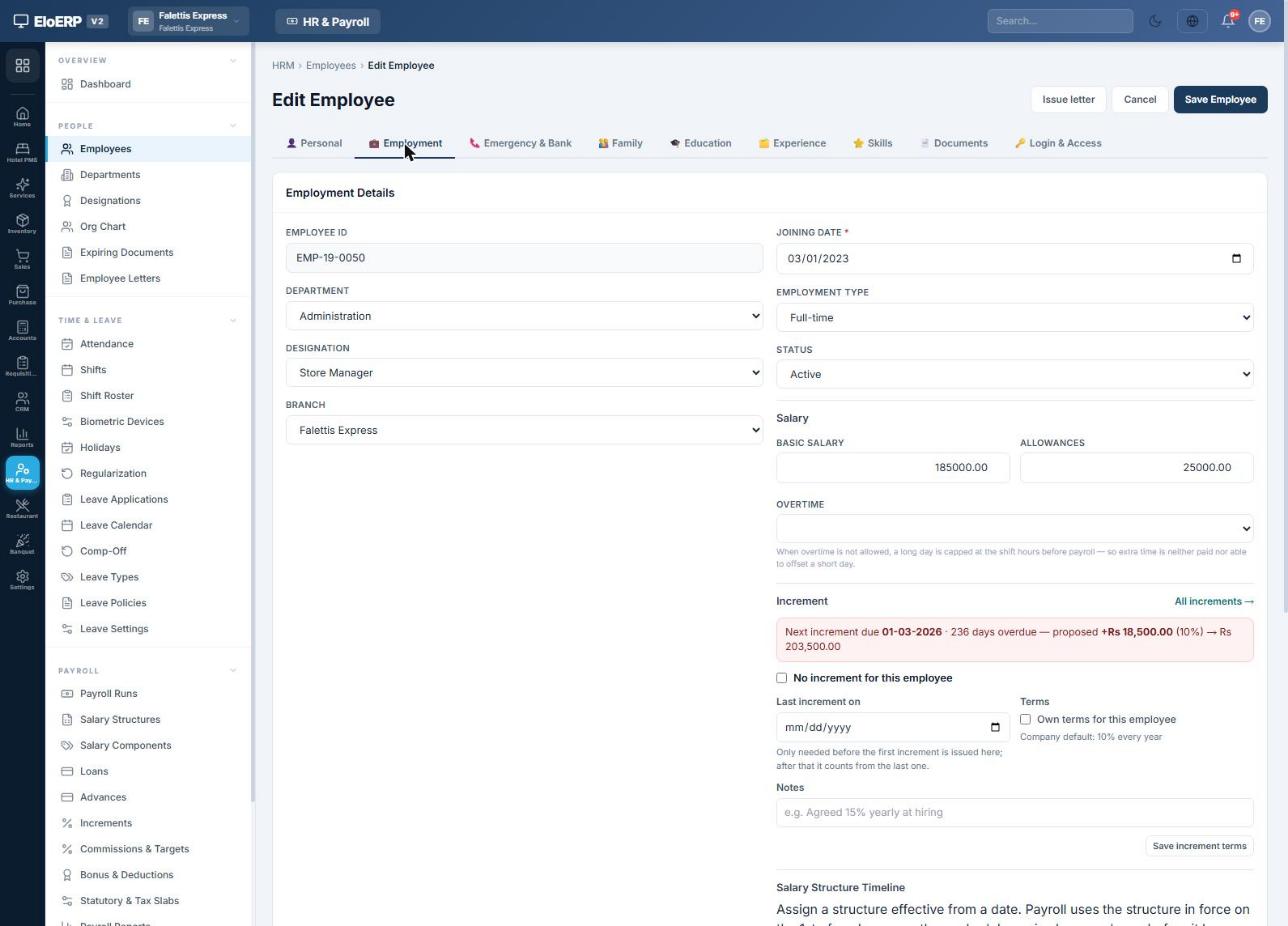Open the Sales cart icon
This screenshot has width=1288, height=926.
click(x=22, y=260)
